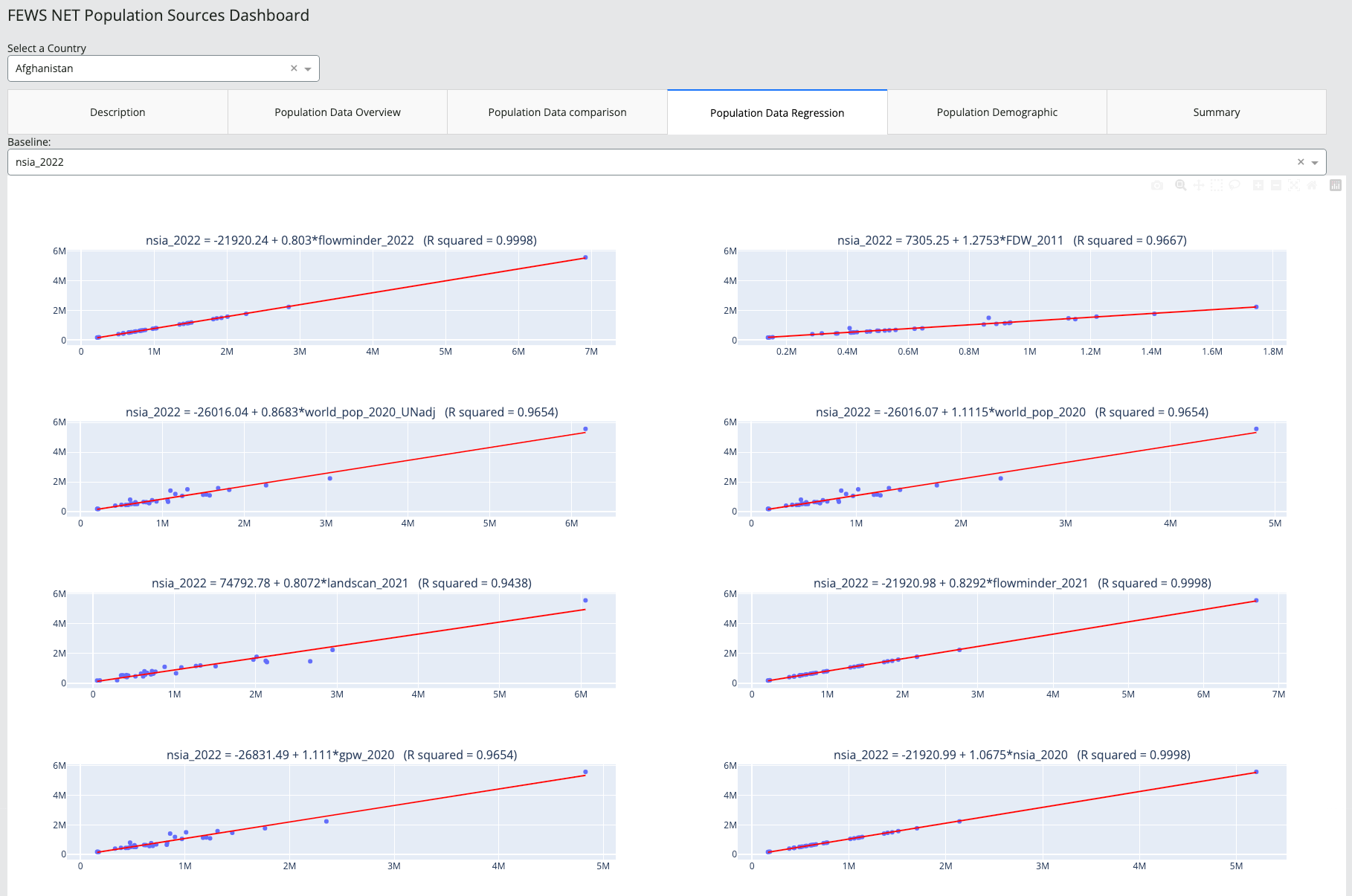This screenshot has width=1352, height=896.
Task: Clear the Afghanistan country selection
Action: tap(294, 68)
